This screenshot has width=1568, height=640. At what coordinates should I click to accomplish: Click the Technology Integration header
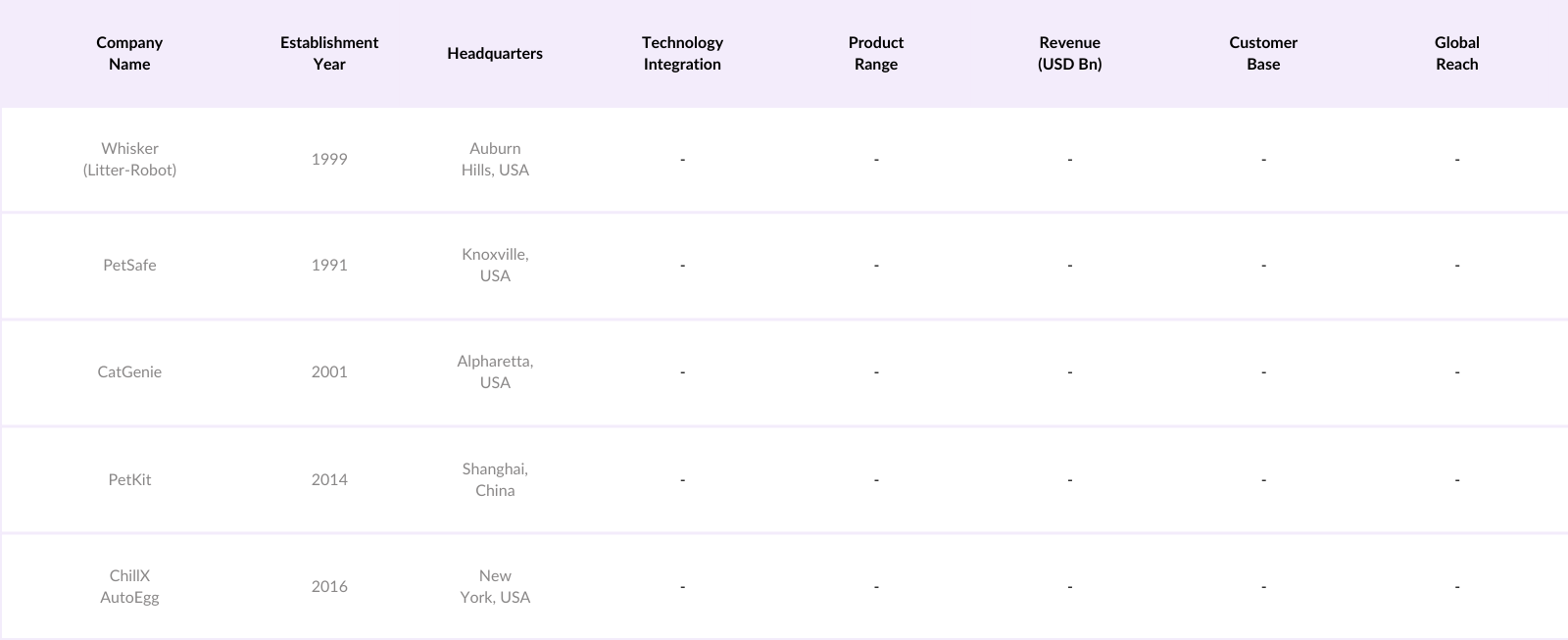[682, 53]
